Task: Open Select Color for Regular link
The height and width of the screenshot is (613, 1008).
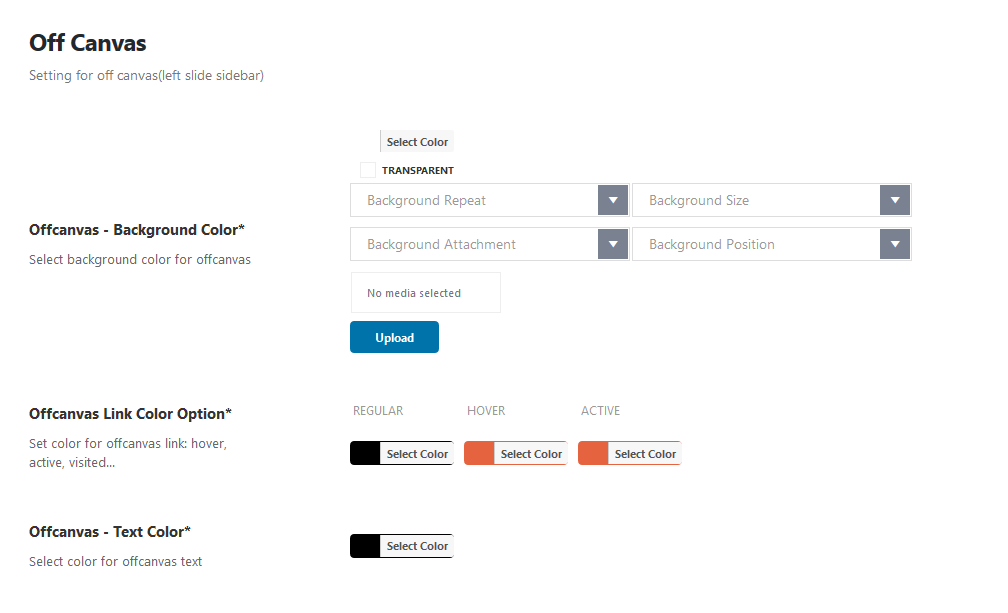Action: tap(417, 453)
